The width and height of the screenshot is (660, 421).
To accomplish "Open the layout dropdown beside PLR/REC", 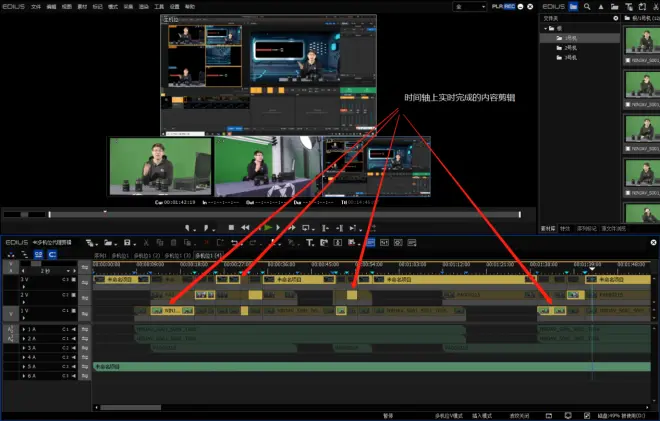I will tap(470, 7).
